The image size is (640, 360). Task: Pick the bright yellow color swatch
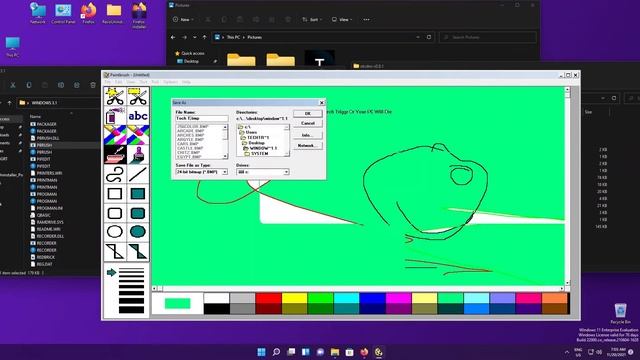tap(294, 298)
